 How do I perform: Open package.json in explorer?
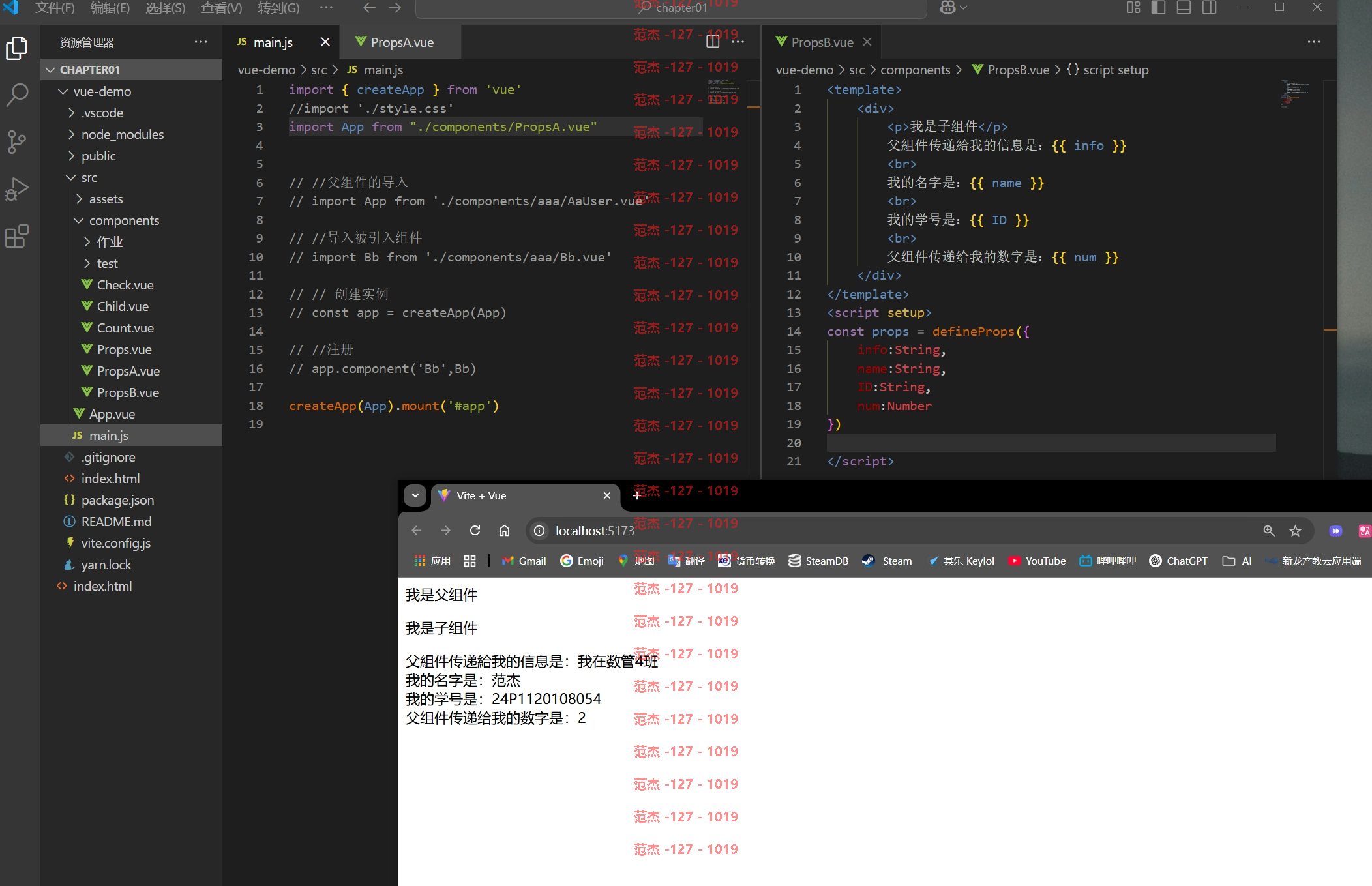tap(131, 500)
